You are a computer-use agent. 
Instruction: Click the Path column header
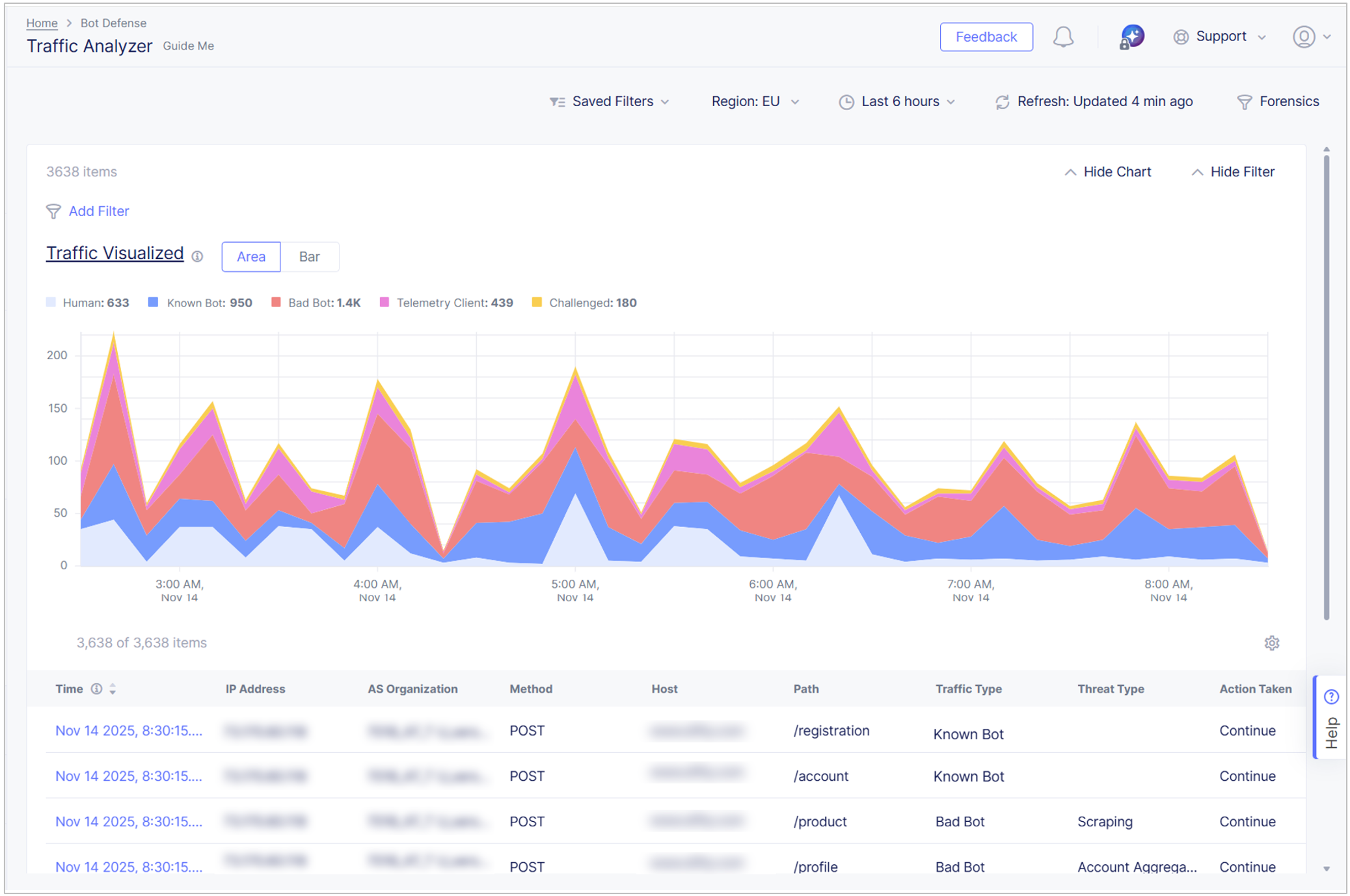click(805, 689)
